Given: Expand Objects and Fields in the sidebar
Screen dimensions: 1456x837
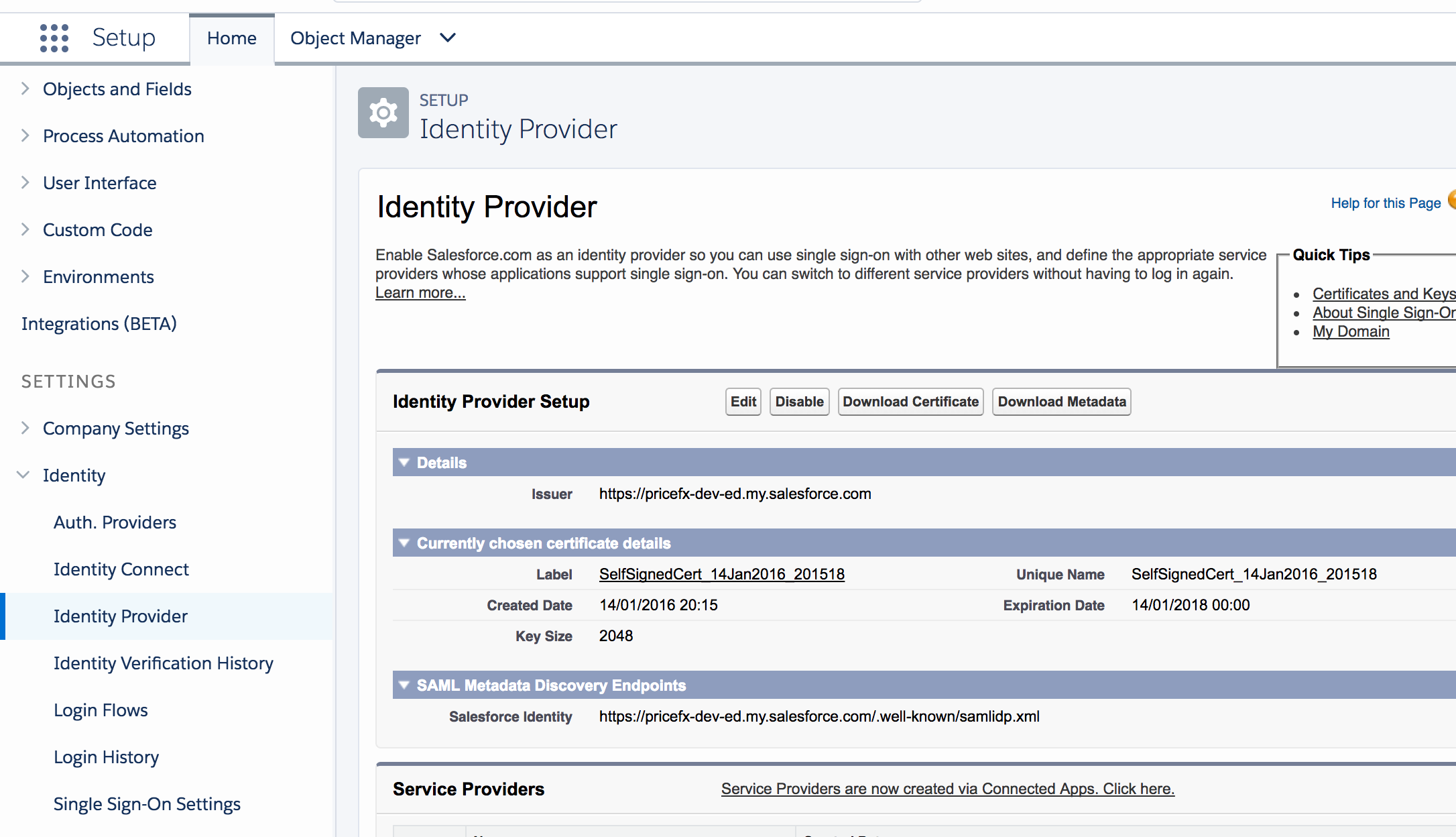Looking at the screenshot, I should tap(25, 89).
